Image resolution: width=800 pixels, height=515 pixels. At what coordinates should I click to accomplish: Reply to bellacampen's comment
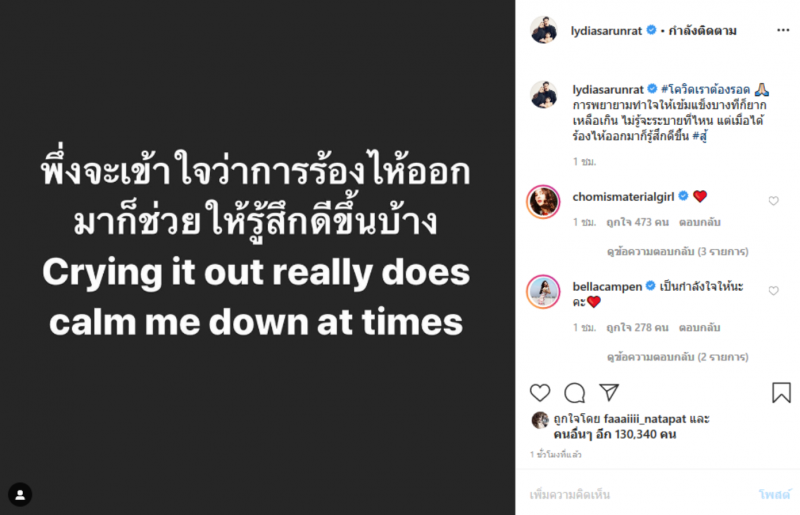point(700,327)
